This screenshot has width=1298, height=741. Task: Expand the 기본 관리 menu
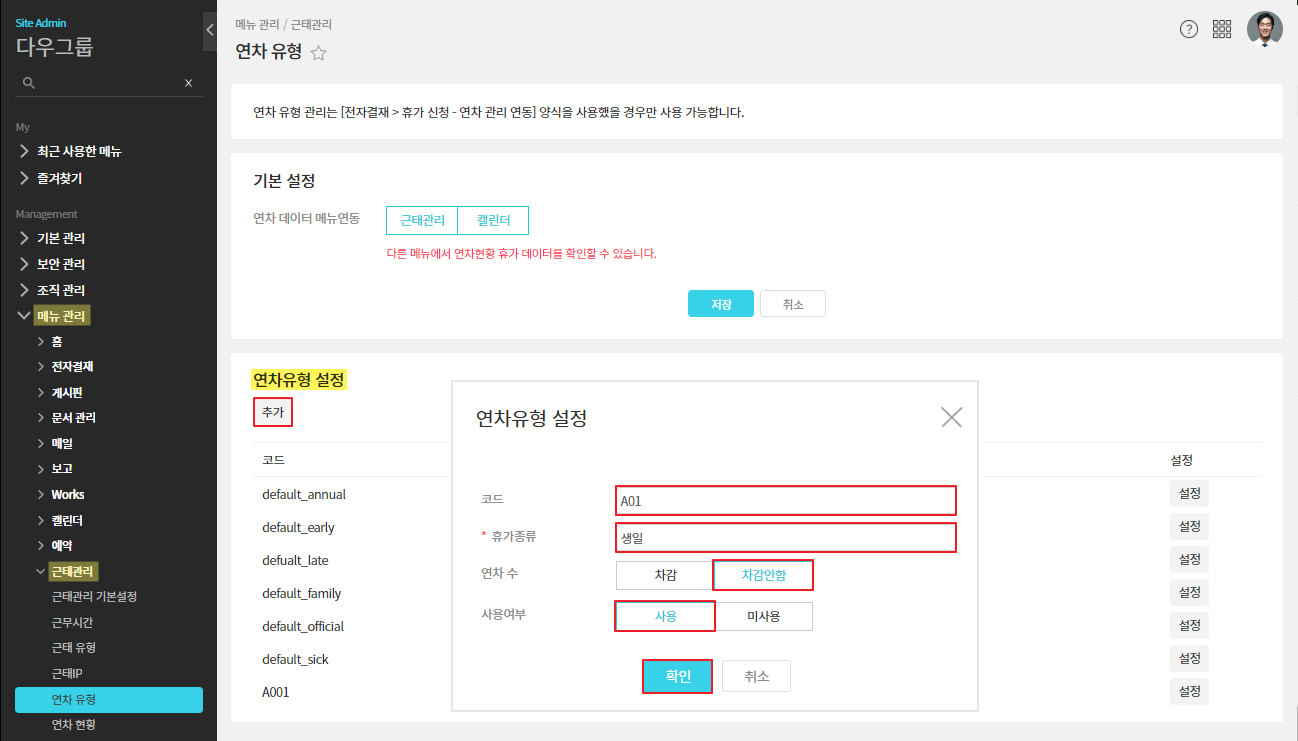click(60, 239)
